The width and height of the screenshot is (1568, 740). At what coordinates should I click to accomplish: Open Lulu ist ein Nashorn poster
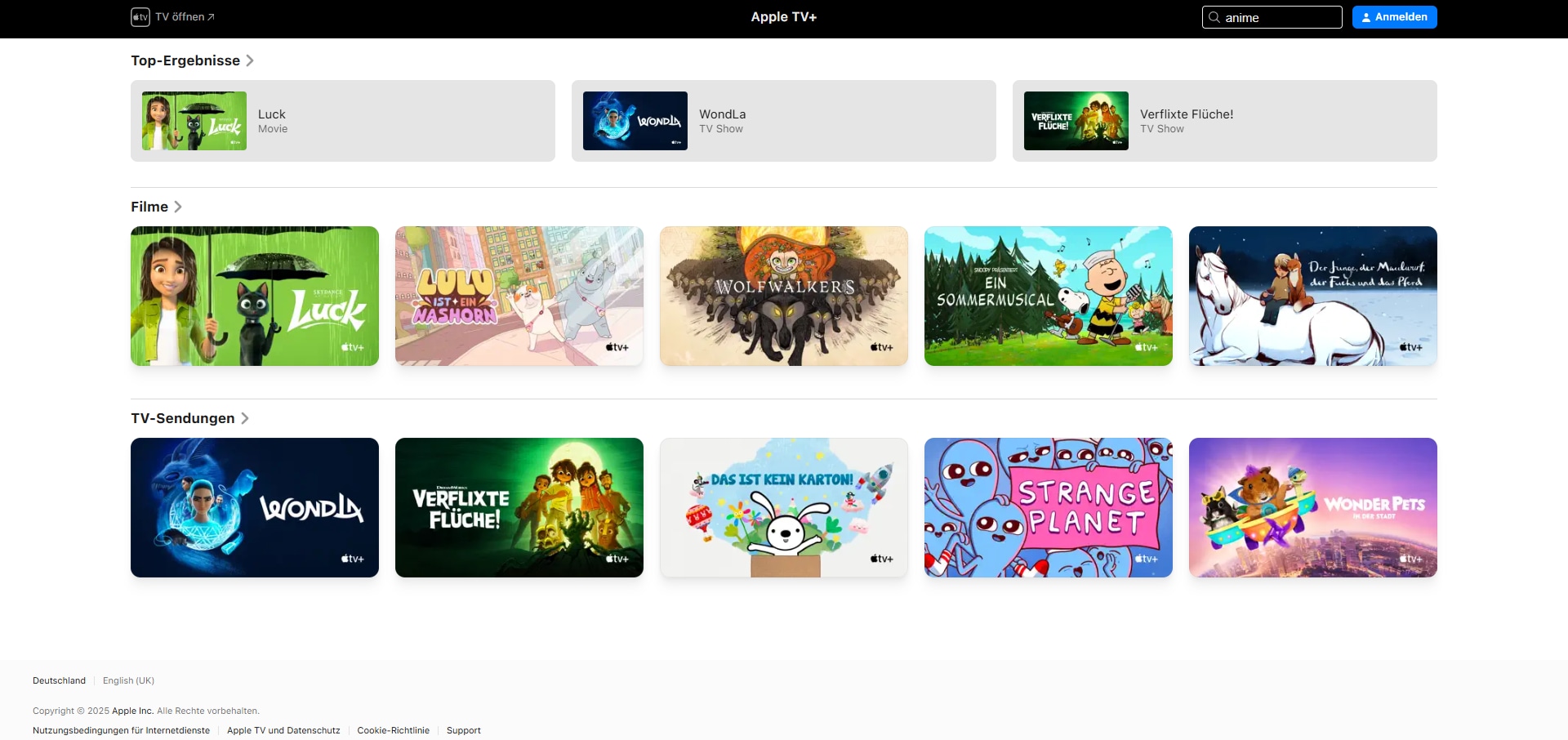pos(519,296)
